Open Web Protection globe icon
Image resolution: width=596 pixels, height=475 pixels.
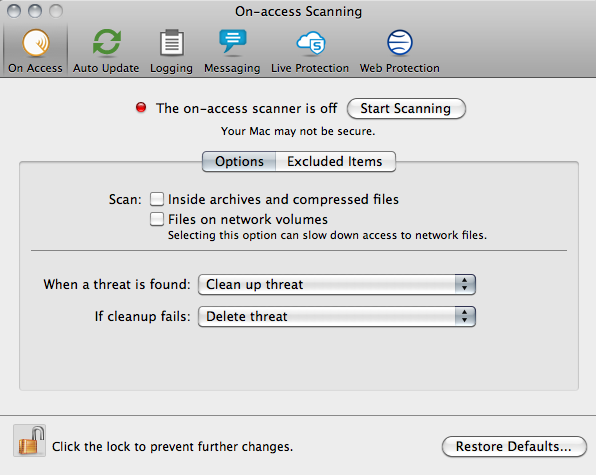click(x=399, y=43)
